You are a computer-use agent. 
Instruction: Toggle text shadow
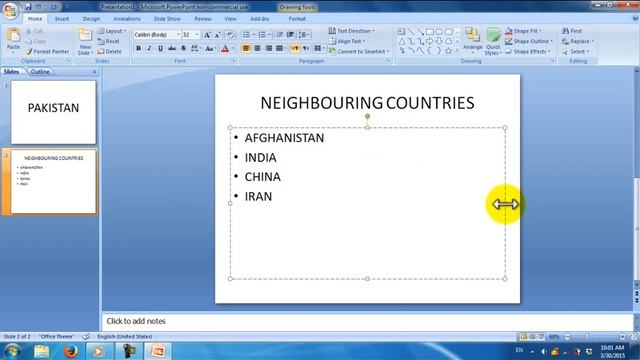point(183,49)
